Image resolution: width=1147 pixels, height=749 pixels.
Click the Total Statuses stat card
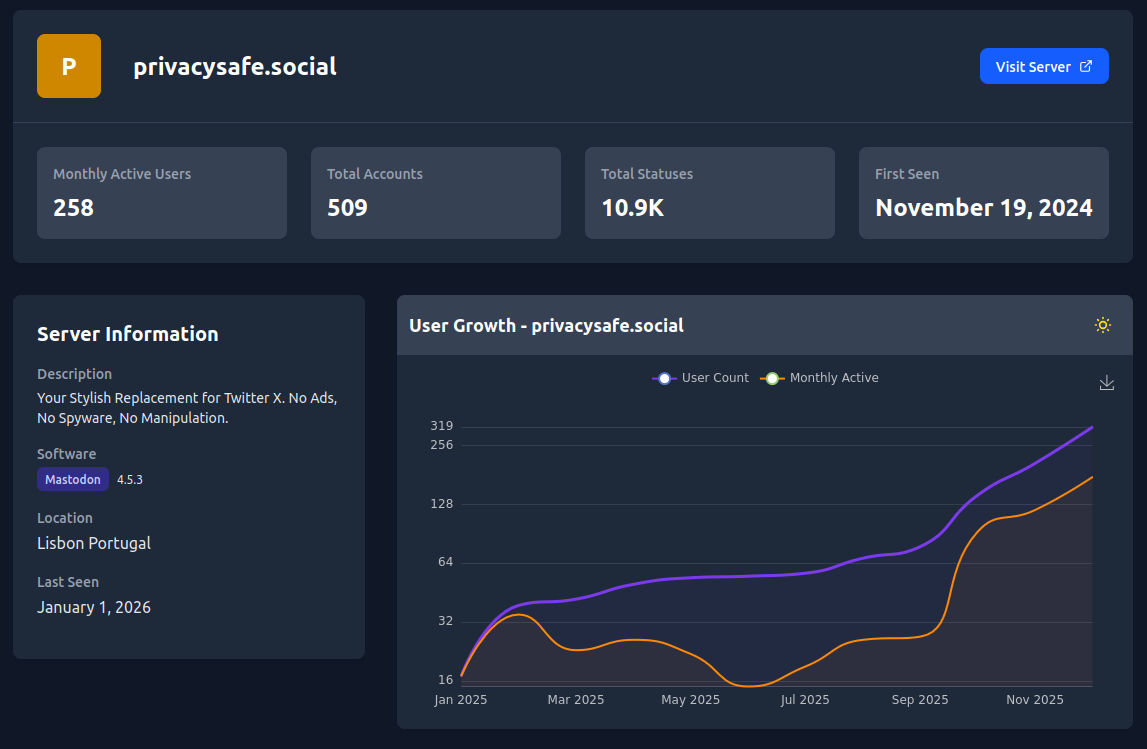(710, 193)
